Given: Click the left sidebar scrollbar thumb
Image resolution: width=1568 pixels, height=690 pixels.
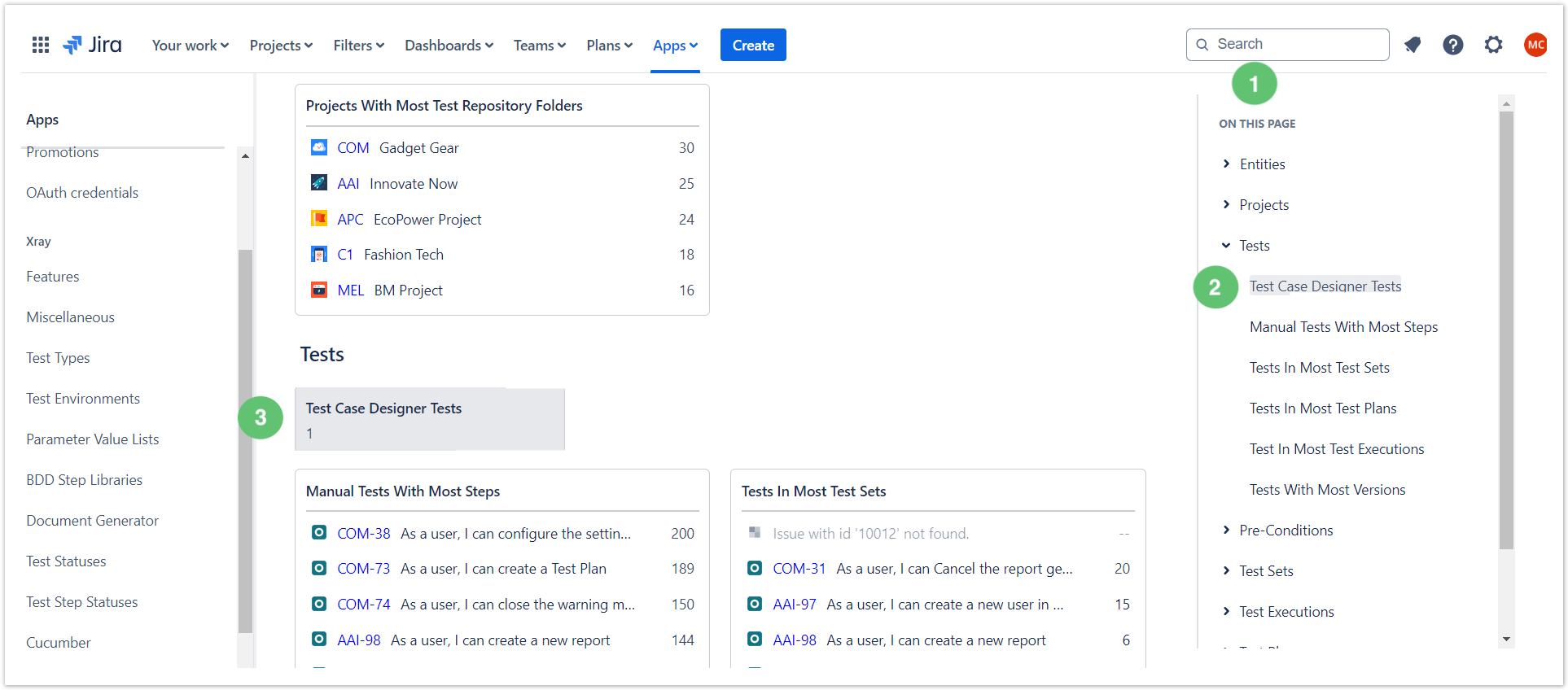Looking at the screenshot, I should click(x=245, y=440).
